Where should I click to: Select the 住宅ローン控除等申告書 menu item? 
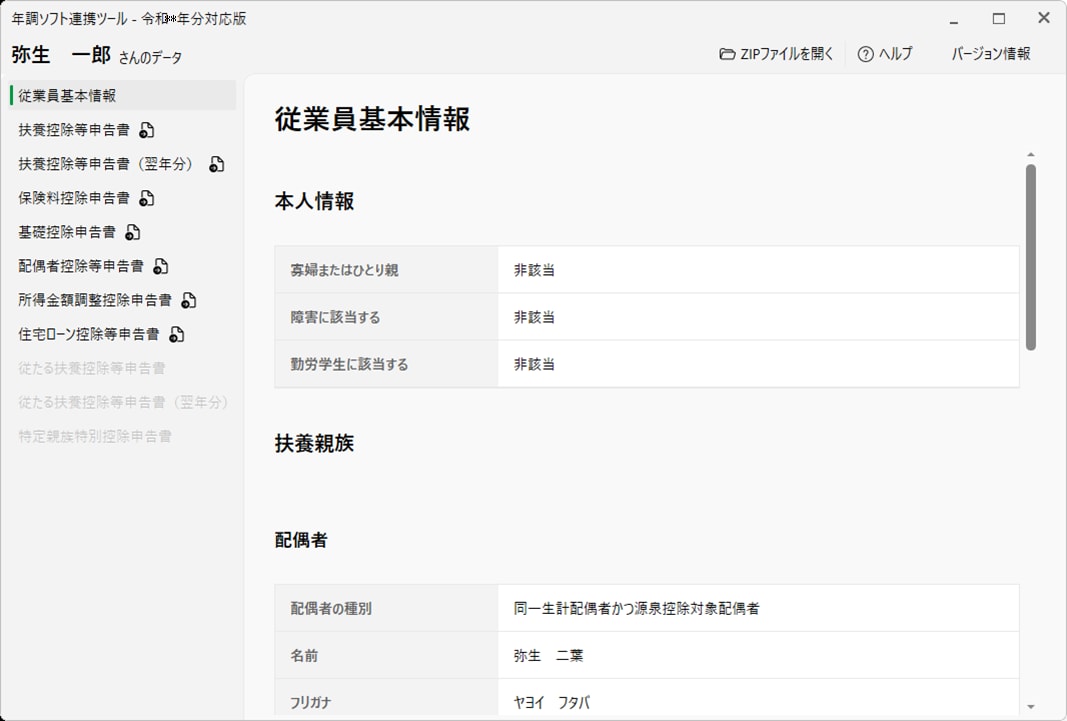88,334
